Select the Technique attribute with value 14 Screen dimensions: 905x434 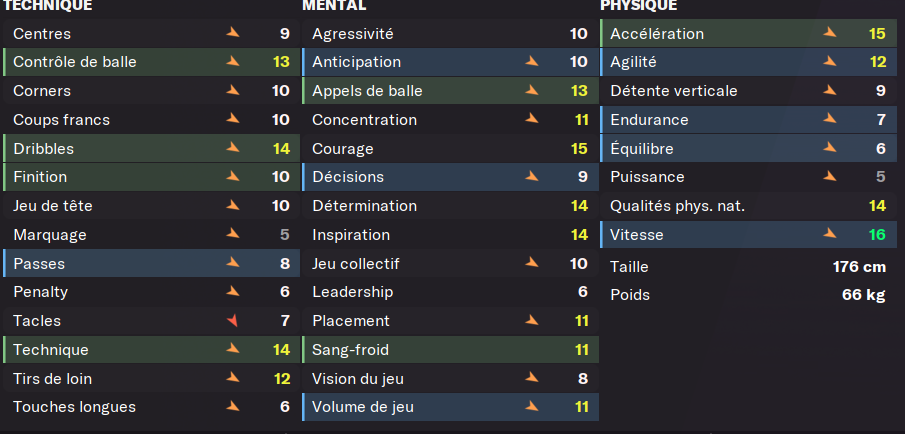[x=151, y=350]
